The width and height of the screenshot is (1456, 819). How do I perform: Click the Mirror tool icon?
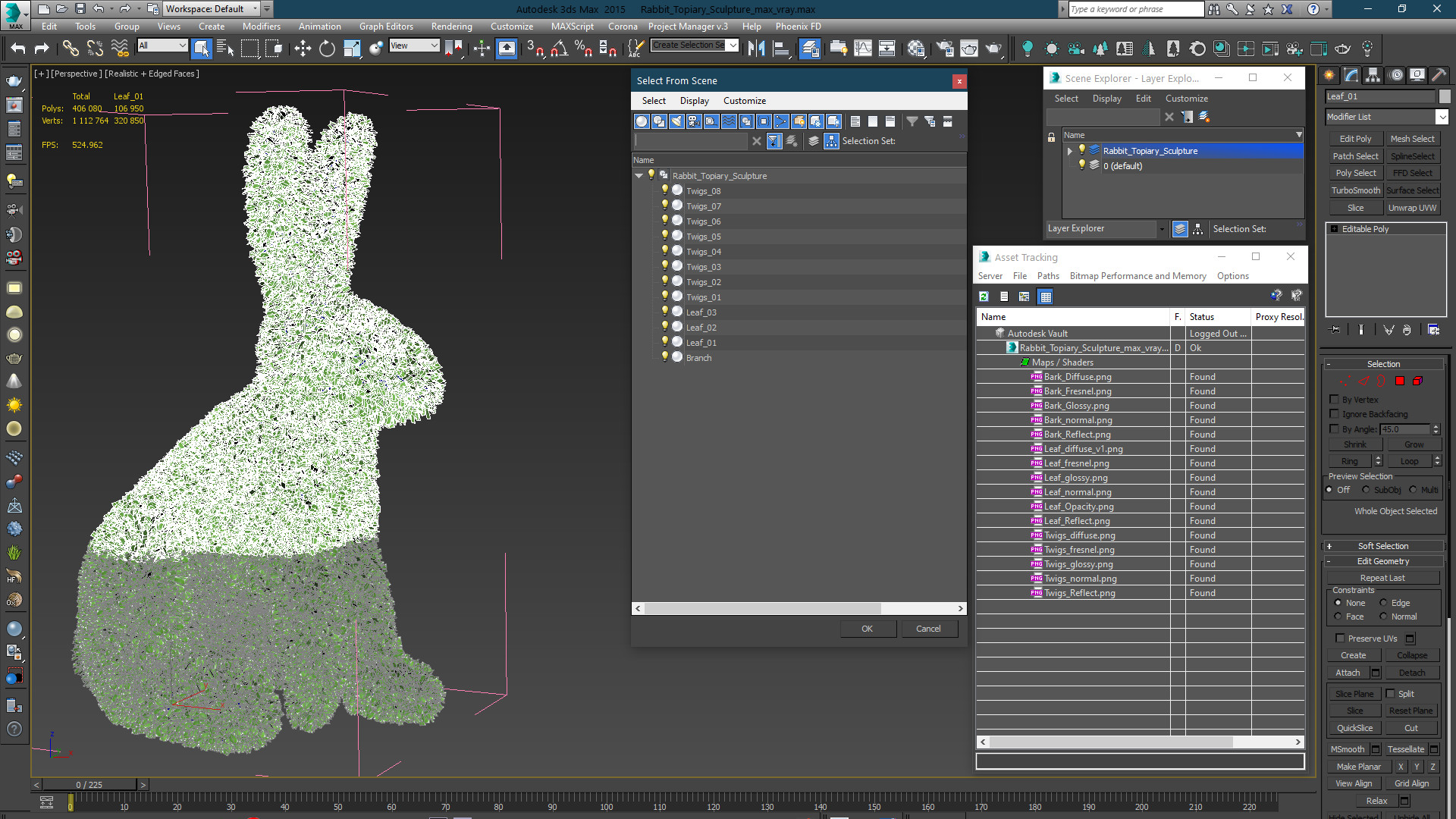(x=756, y=49)
